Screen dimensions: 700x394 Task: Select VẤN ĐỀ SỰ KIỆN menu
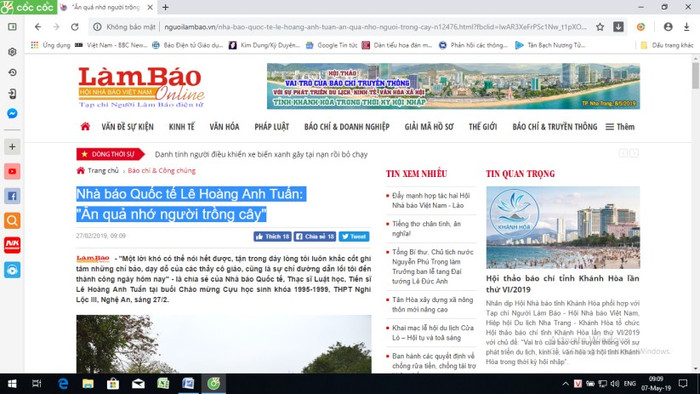click(127, 127)
